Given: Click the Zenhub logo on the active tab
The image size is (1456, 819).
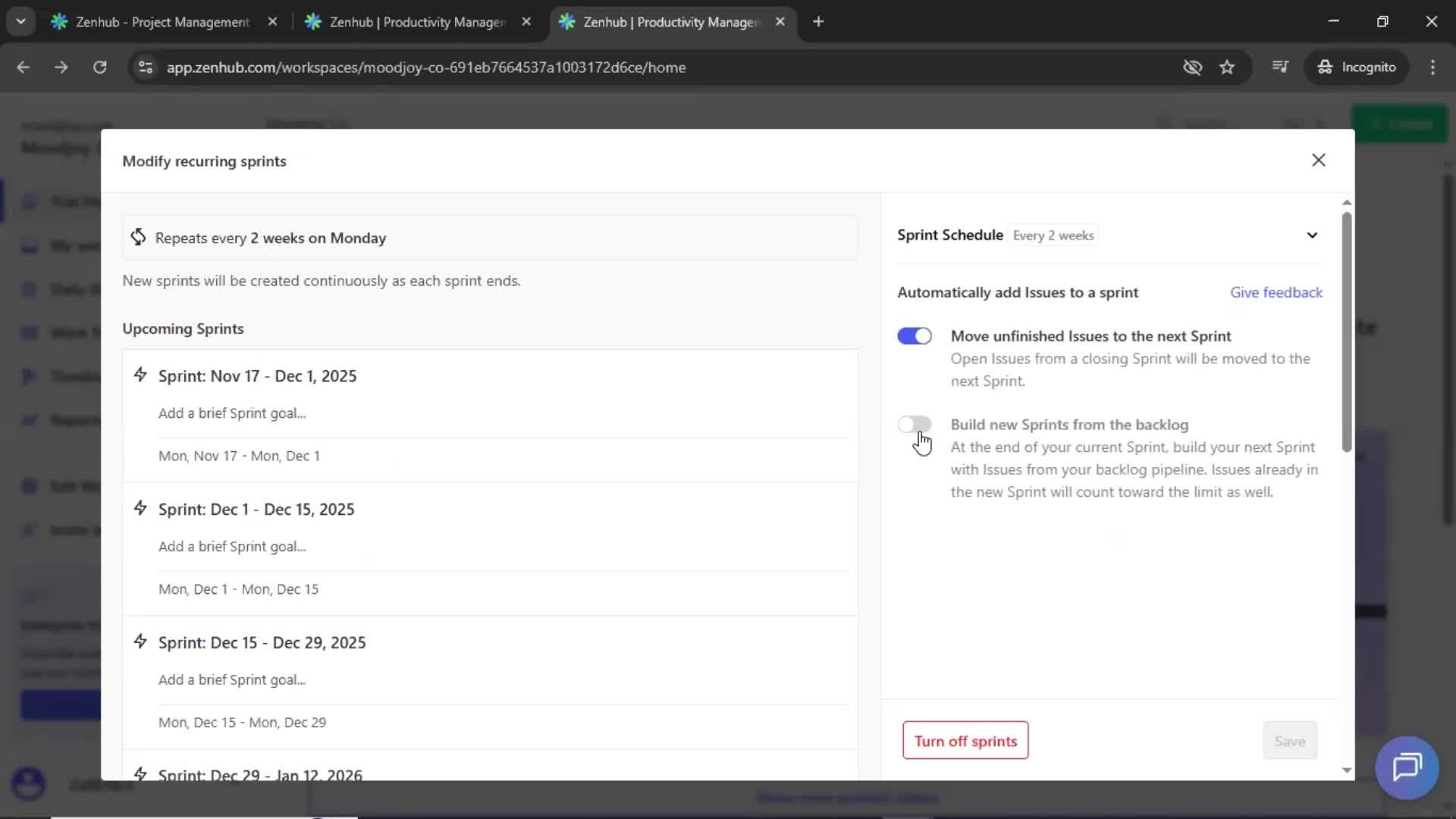Looking at the screenshot, I should point(568,22).
